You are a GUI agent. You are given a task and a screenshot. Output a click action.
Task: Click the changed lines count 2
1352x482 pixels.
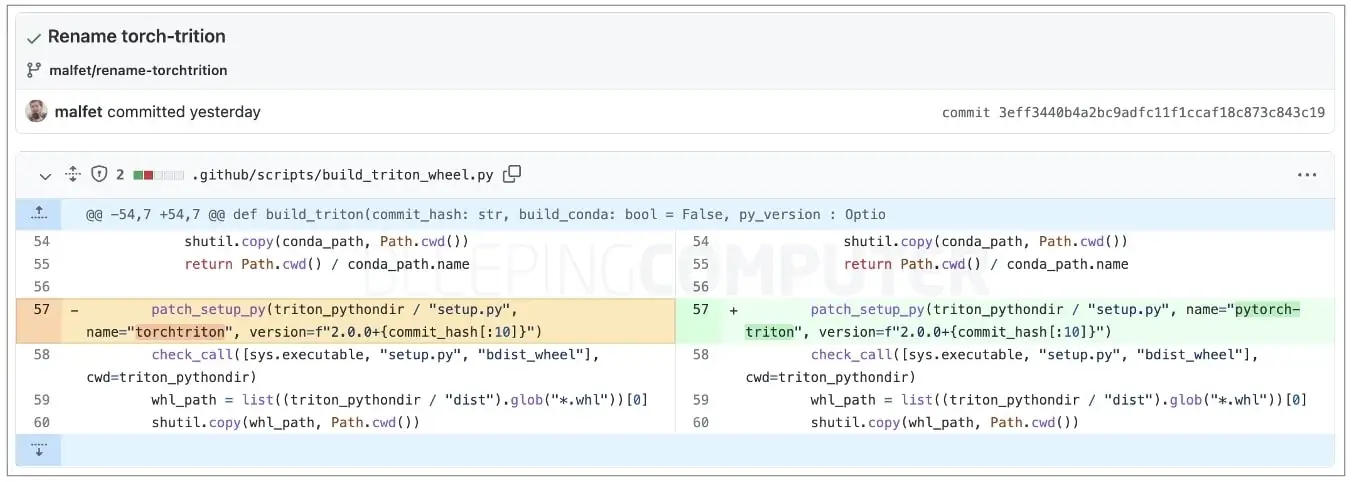pyautogui.click(x=120, y=175)
